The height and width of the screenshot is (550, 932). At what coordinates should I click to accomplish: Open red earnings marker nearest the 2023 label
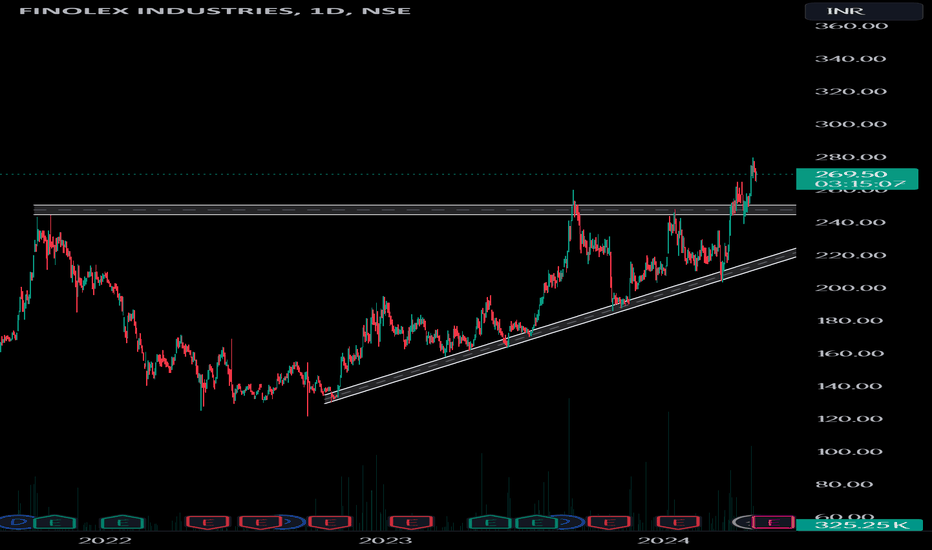pyautogui.click(x=411, y=523)
